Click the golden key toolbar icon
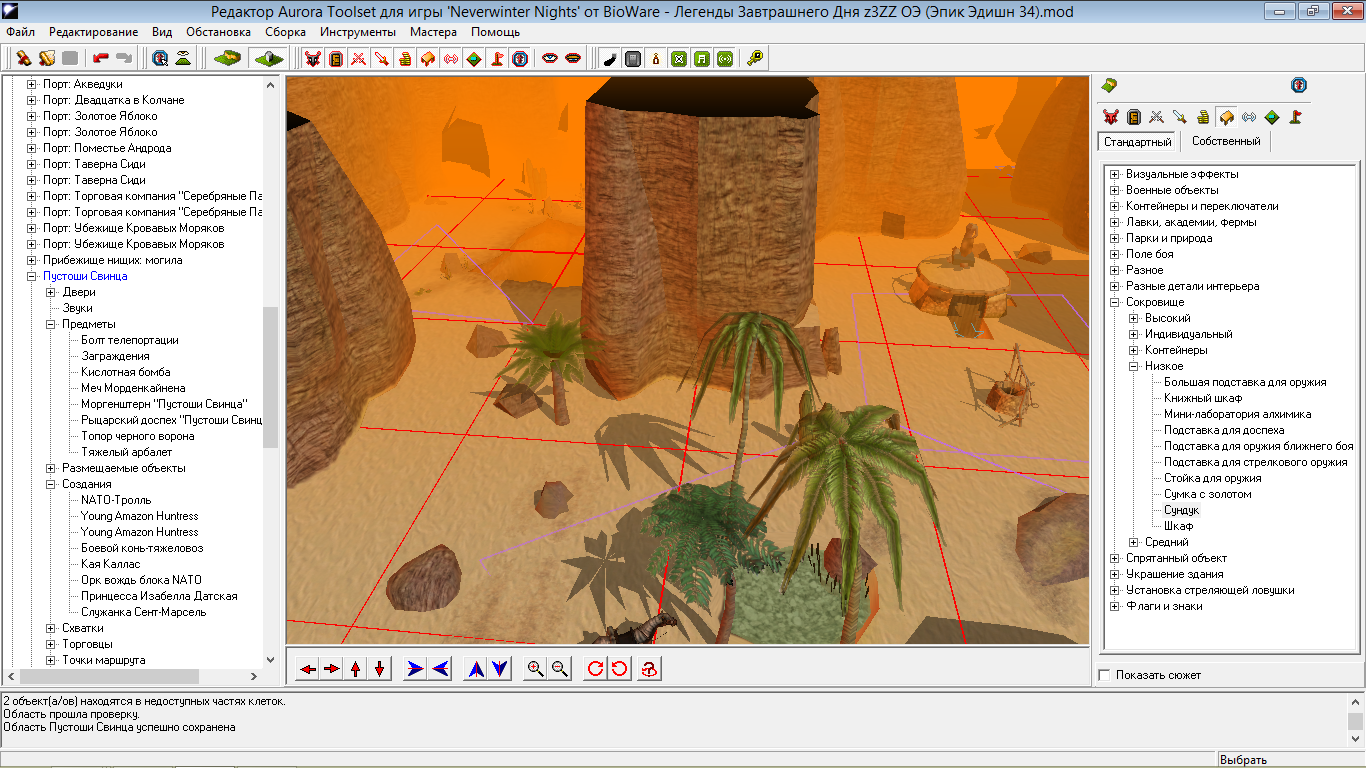 755,59
